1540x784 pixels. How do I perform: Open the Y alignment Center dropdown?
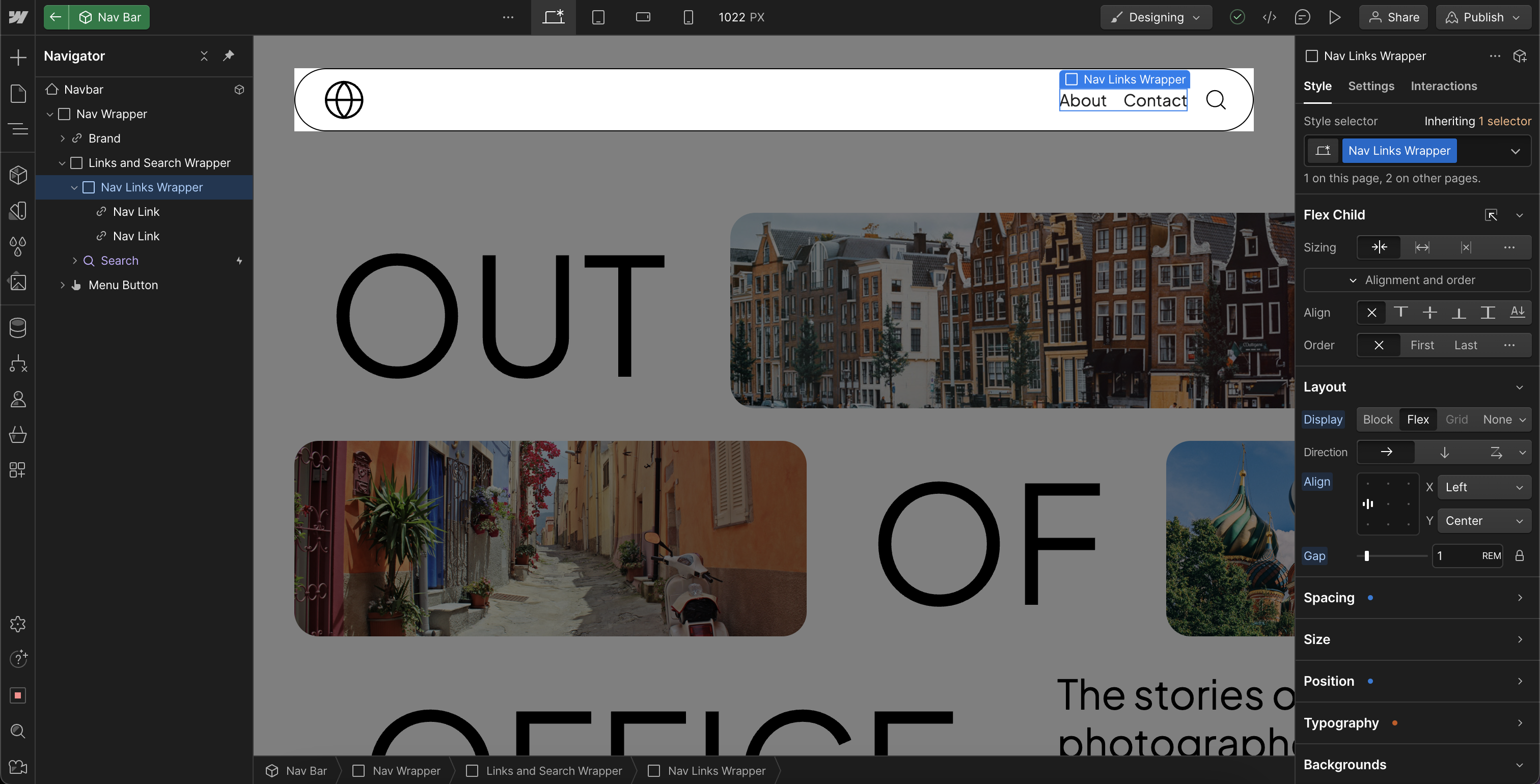tap(1484, 521)
